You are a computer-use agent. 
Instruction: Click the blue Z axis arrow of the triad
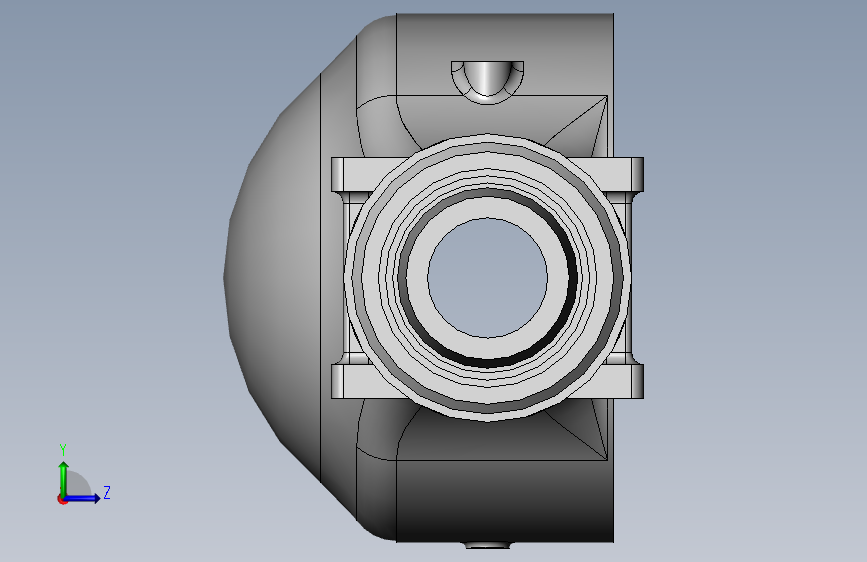coord(82,498)
